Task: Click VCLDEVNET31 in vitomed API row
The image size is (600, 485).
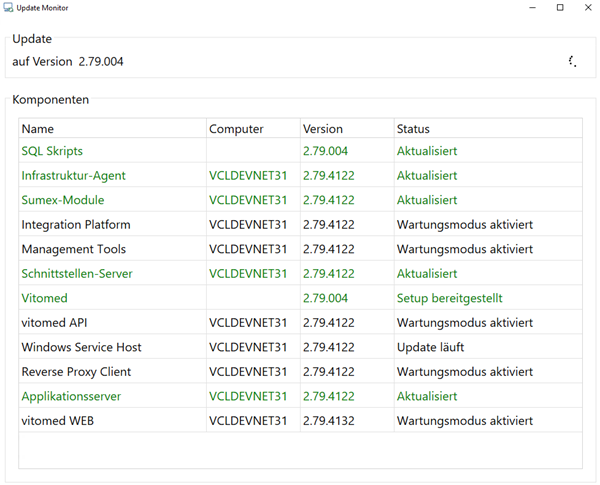Action: click(x=248, y=322)
